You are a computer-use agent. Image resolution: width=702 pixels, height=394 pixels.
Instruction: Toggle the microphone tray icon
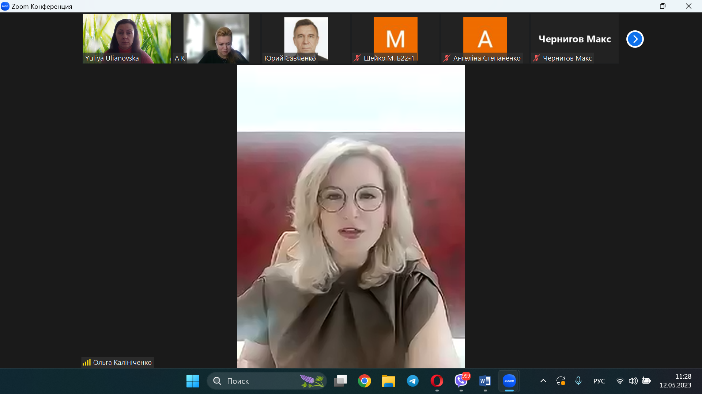(x=578, y=381)
